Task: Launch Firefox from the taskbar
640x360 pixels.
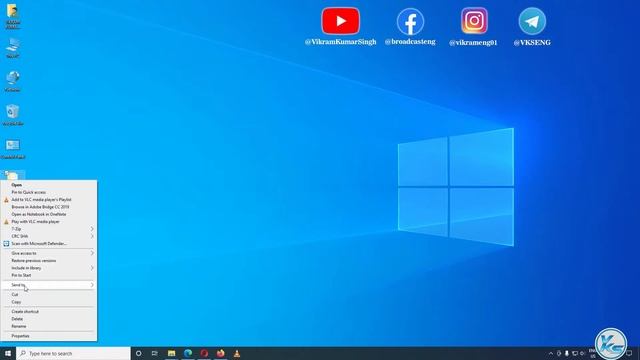Action: pyautogui.click(x=220, y=353)
